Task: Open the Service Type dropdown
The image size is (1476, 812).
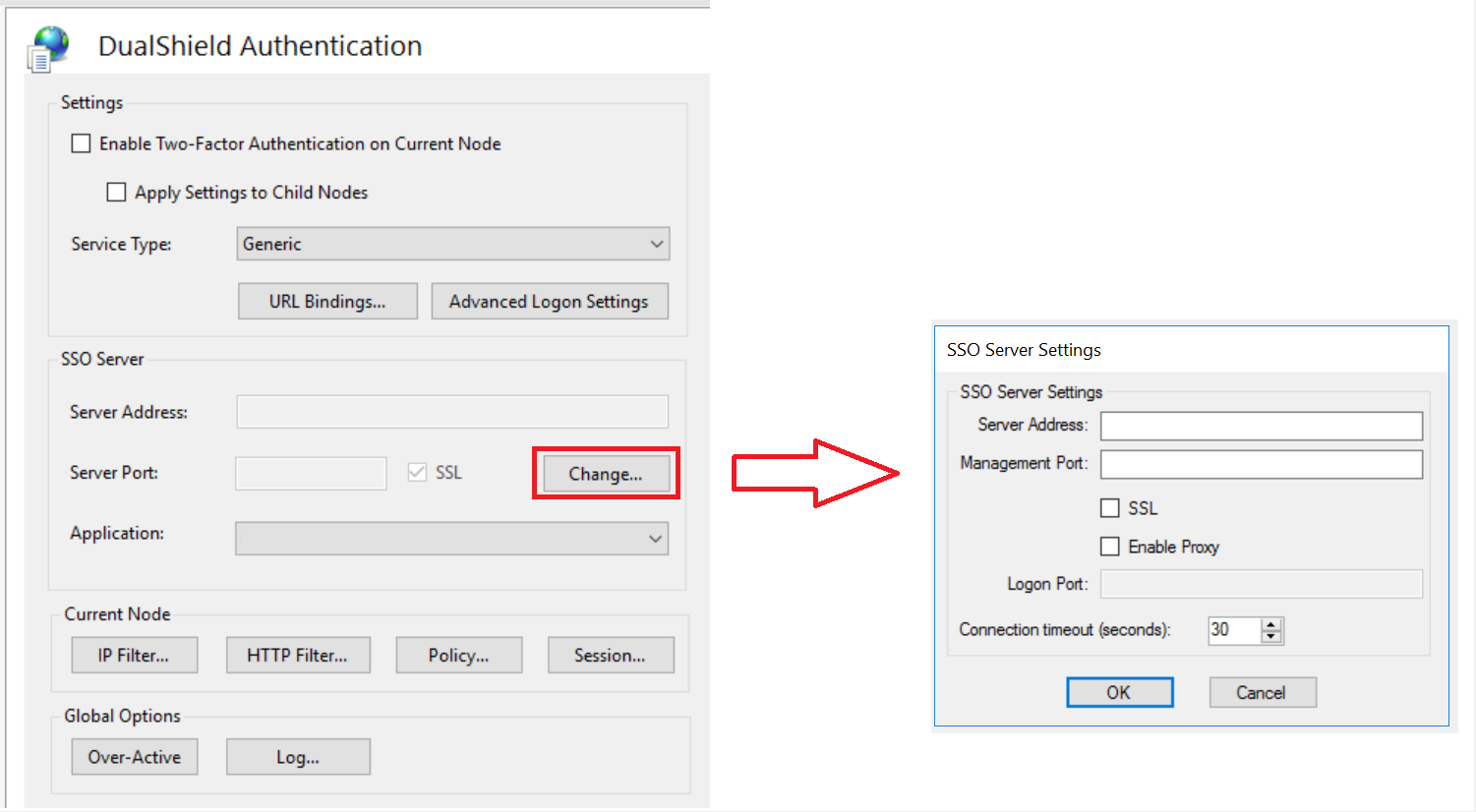Action: point(452,244)
